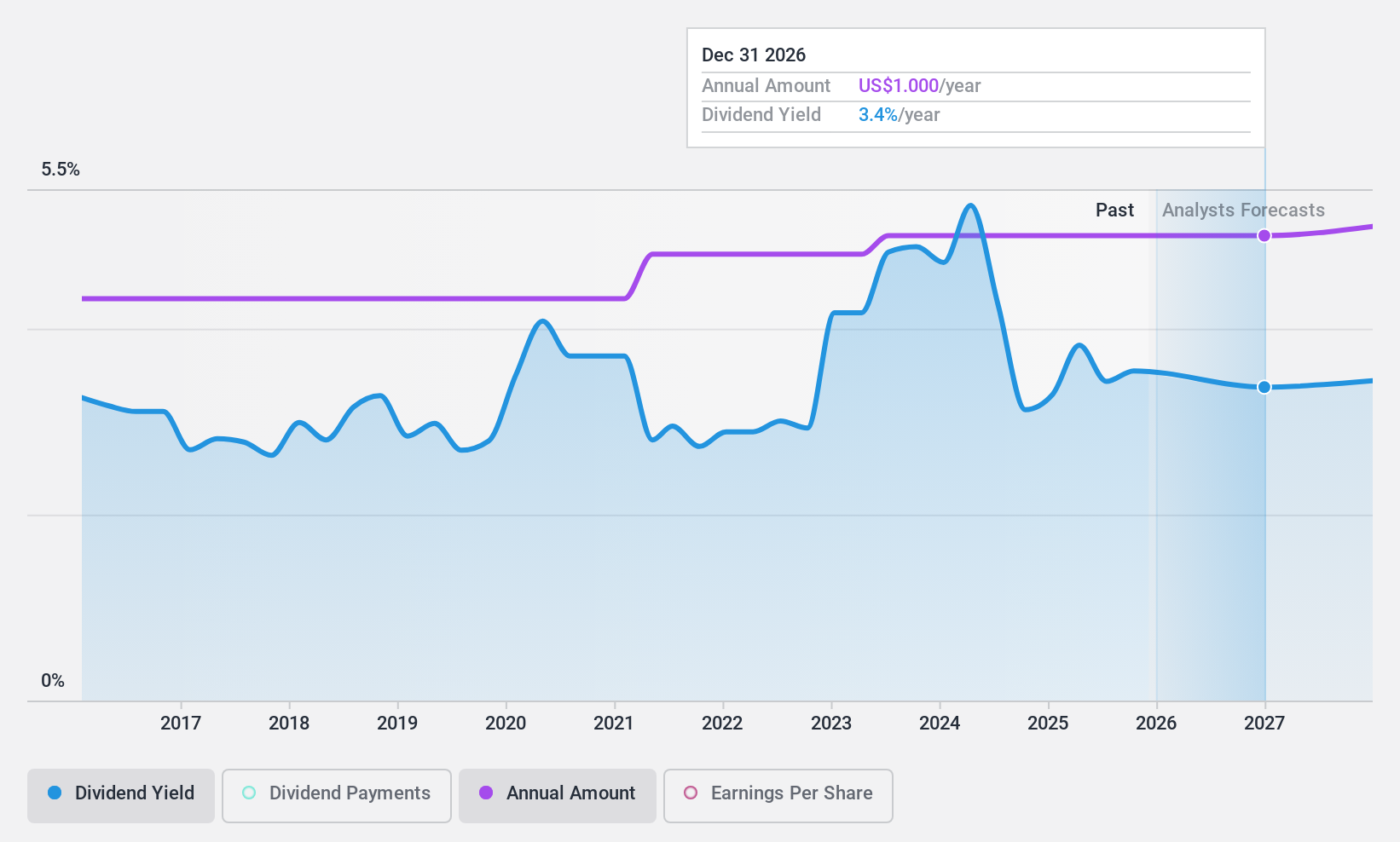1400x842 pixels.
Task: Select the blue marker on the yield line
Action: (1264, 387)
